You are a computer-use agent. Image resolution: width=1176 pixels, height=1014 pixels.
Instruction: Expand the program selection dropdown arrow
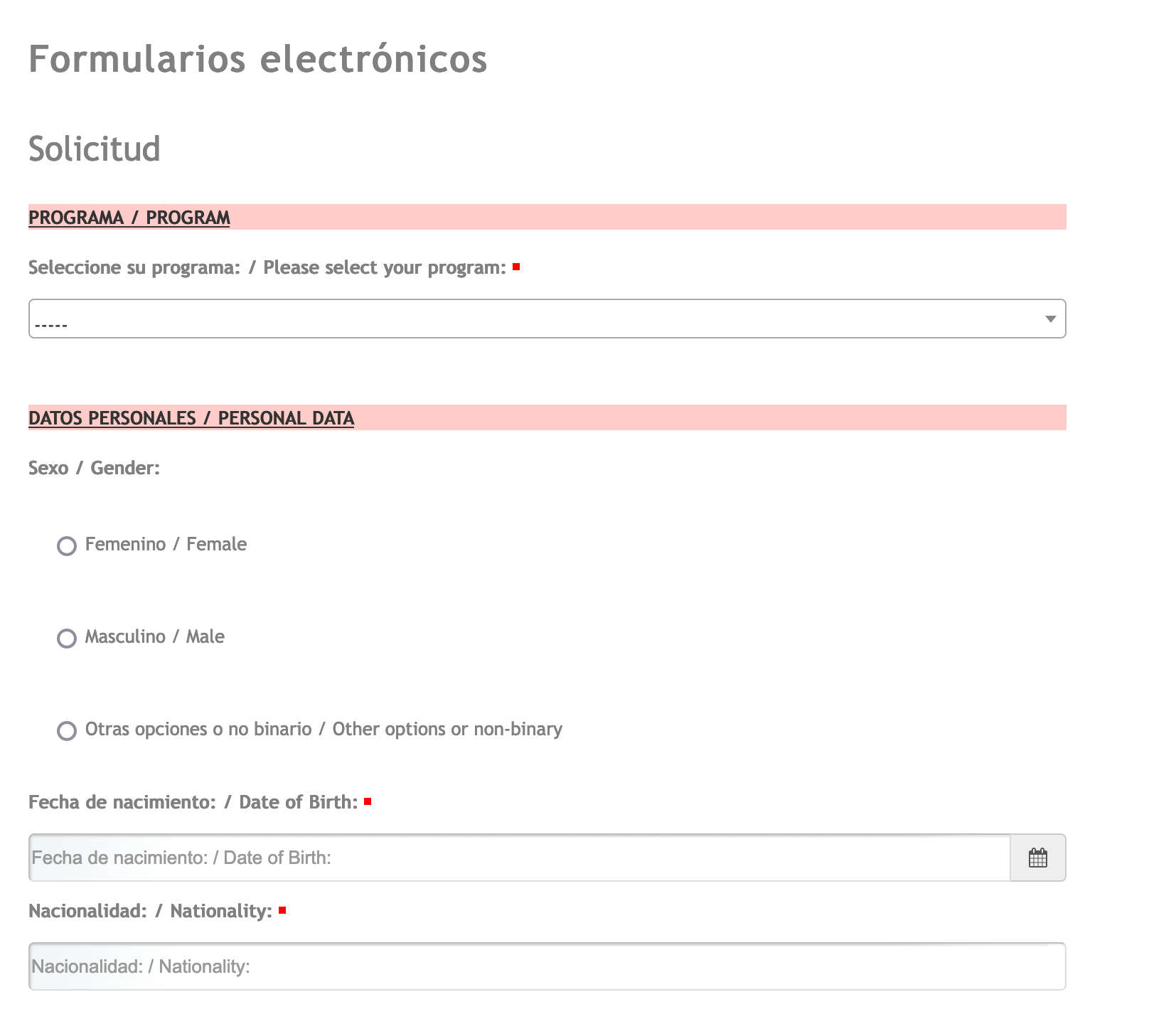point(1050,319)
